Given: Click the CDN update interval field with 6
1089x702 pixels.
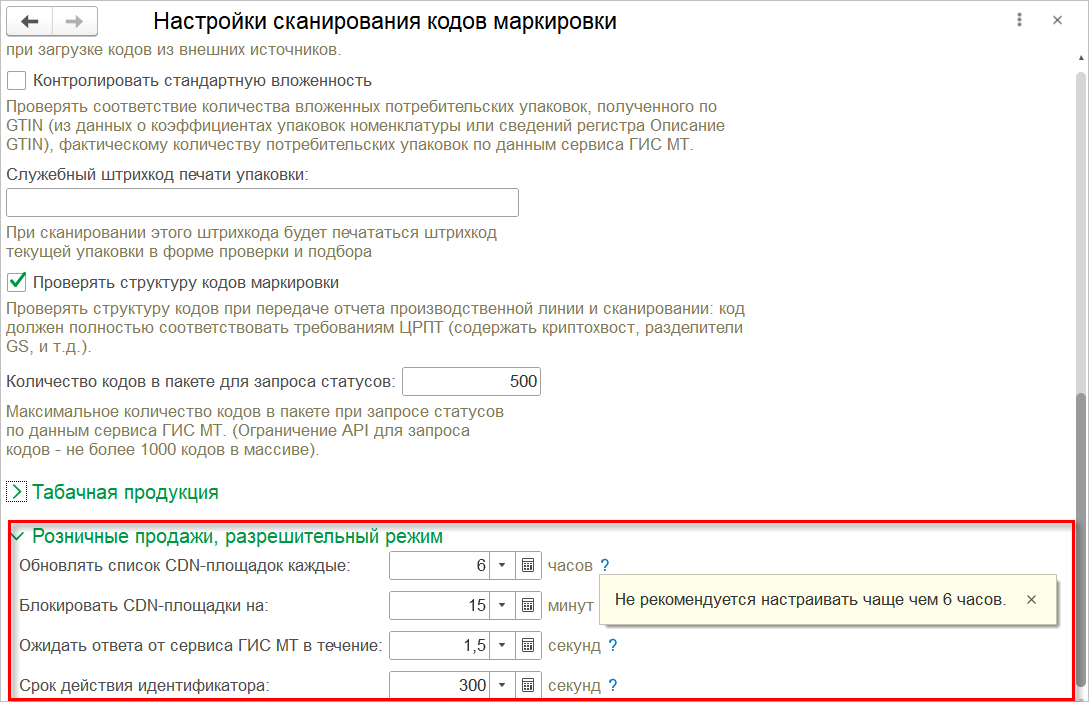Looking at the screenshot, I should tap(440, 565).
